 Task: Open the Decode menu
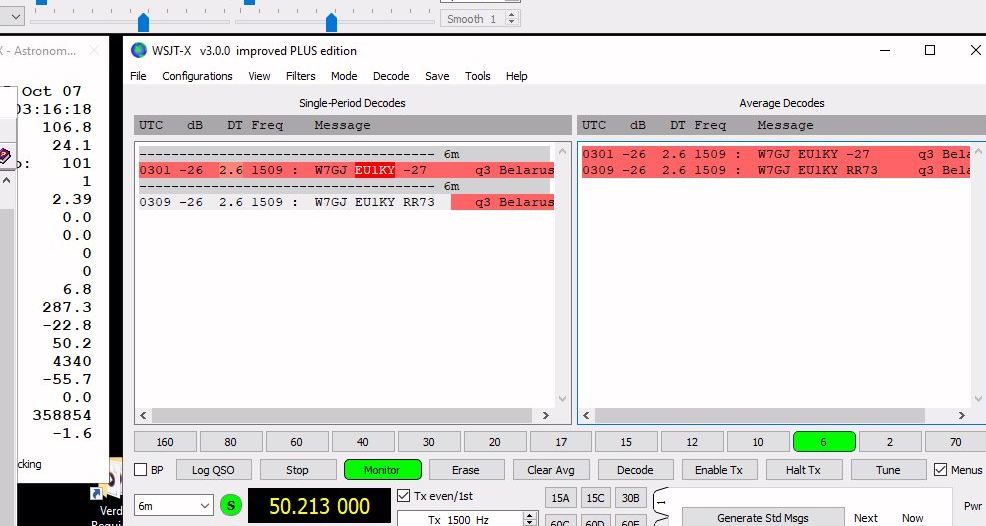391,76
